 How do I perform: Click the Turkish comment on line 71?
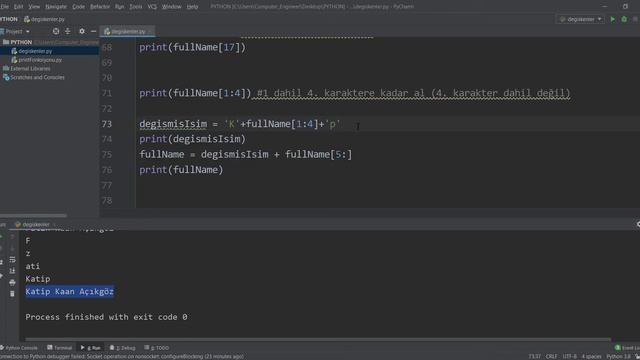click(x=413, y=93)
